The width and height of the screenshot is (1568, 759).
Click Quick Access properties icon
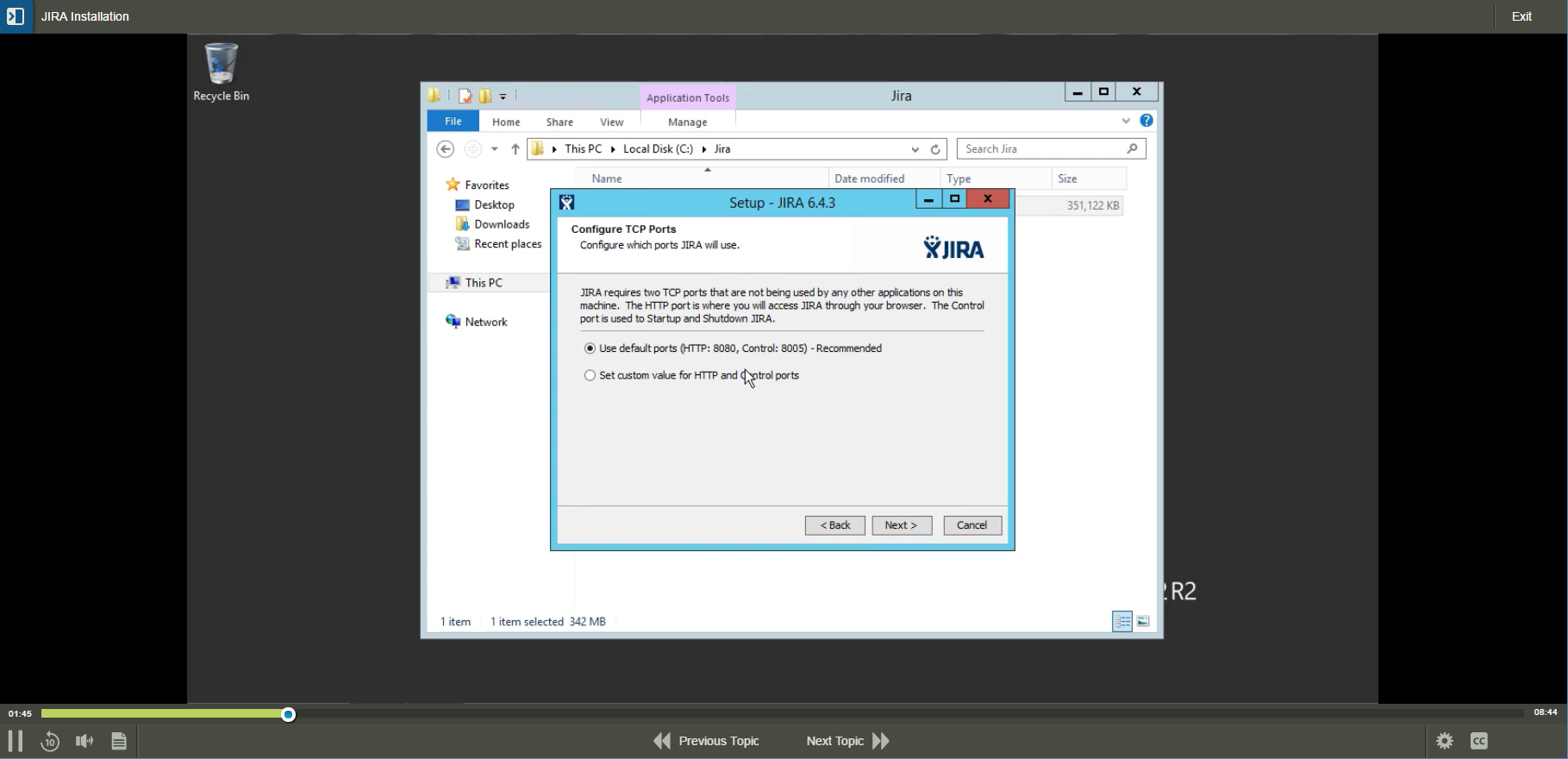pyautogui.click(x=465, y=96)
